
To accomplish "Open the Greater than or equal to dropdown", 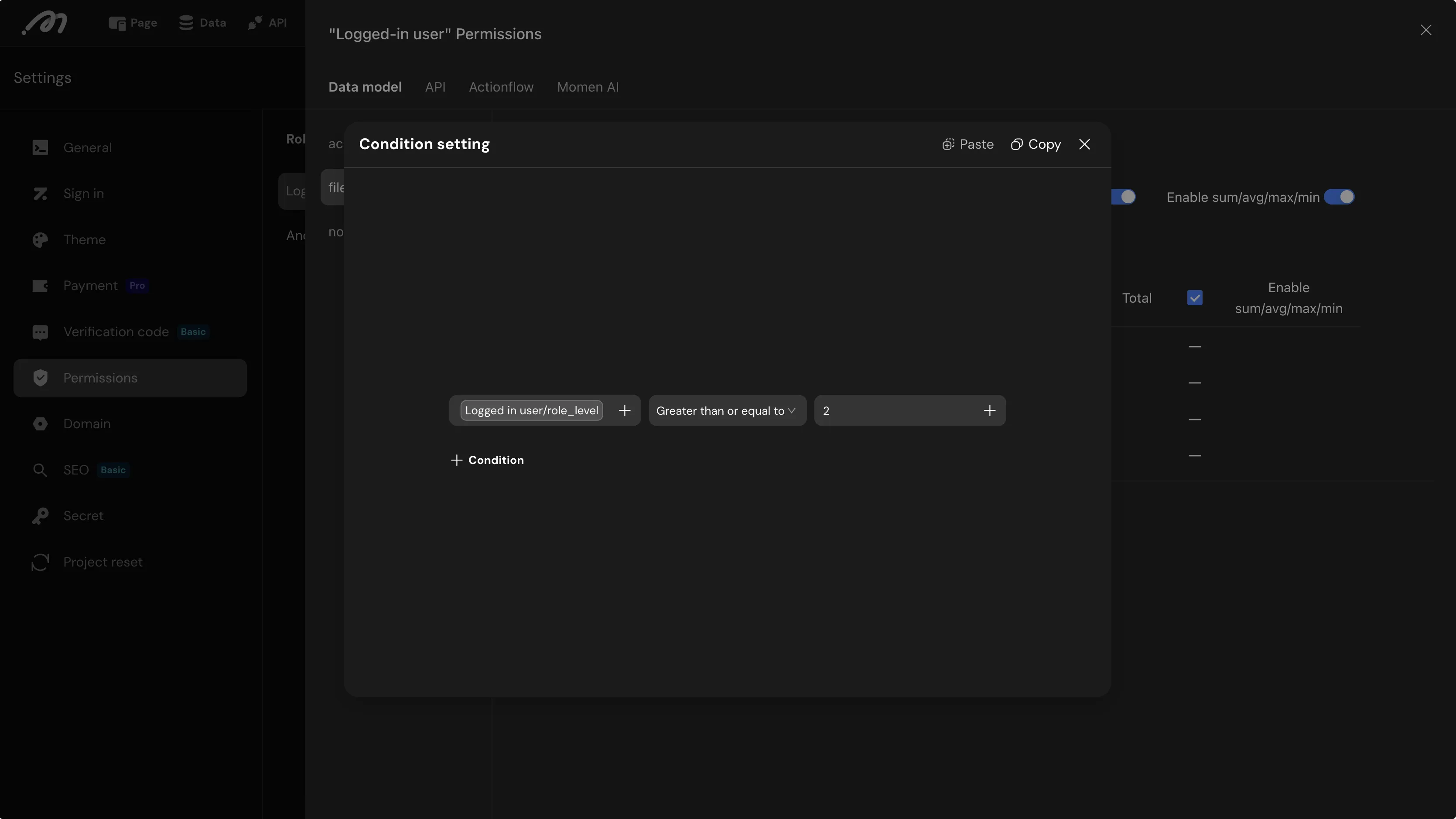I will (x=728, y=411).
